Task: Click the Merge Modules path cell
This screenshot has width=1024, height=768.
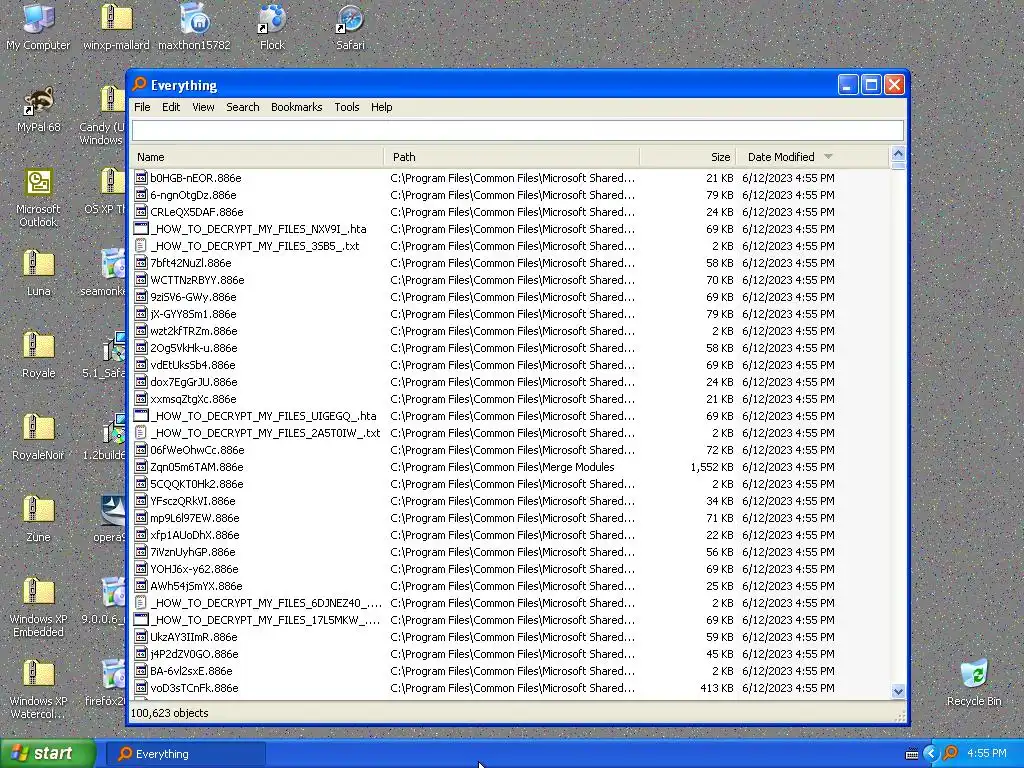Action: click(502, 467)
